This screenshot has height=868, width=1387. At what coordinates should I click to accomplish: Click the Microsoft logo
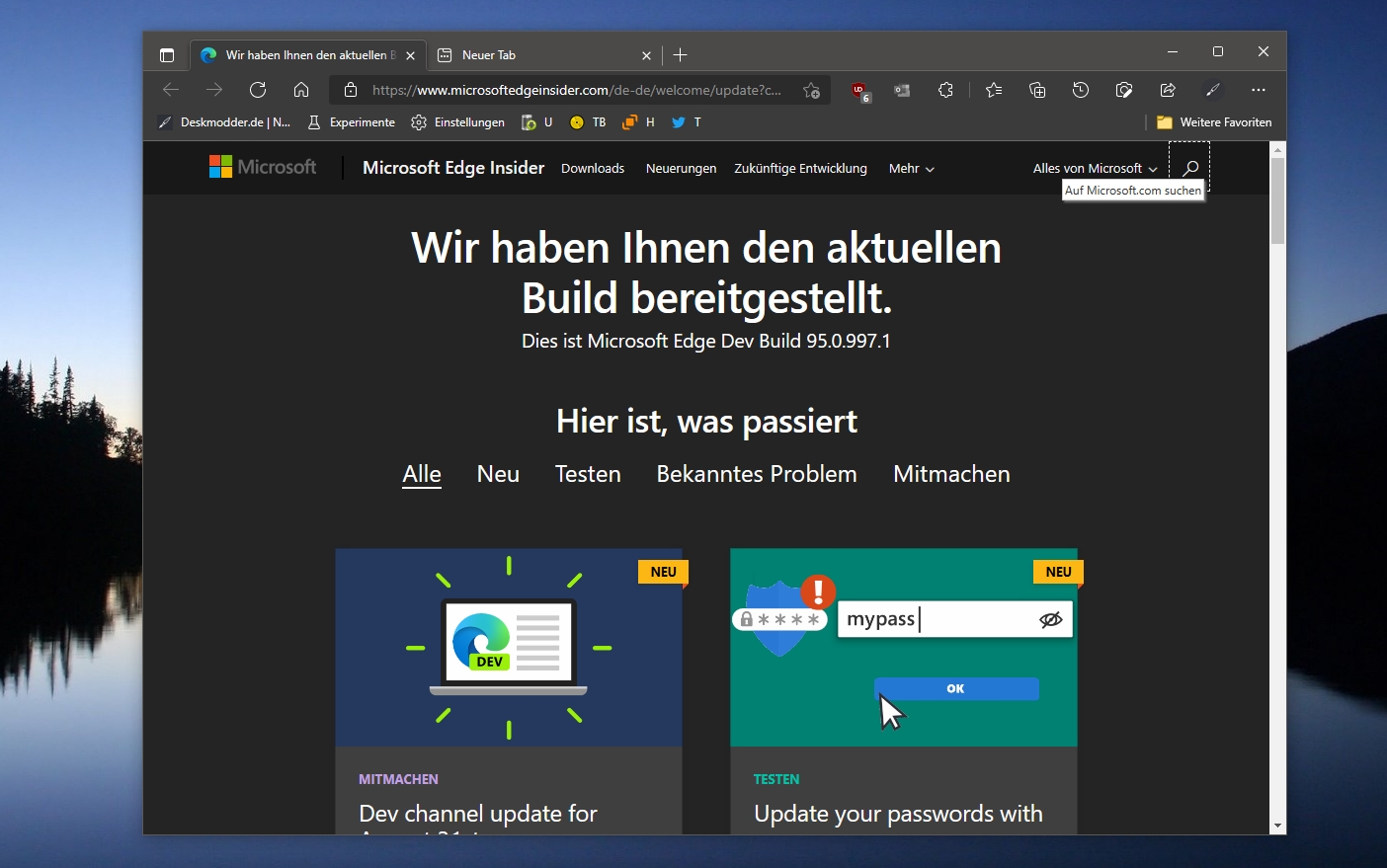click(x=263, y=167)
